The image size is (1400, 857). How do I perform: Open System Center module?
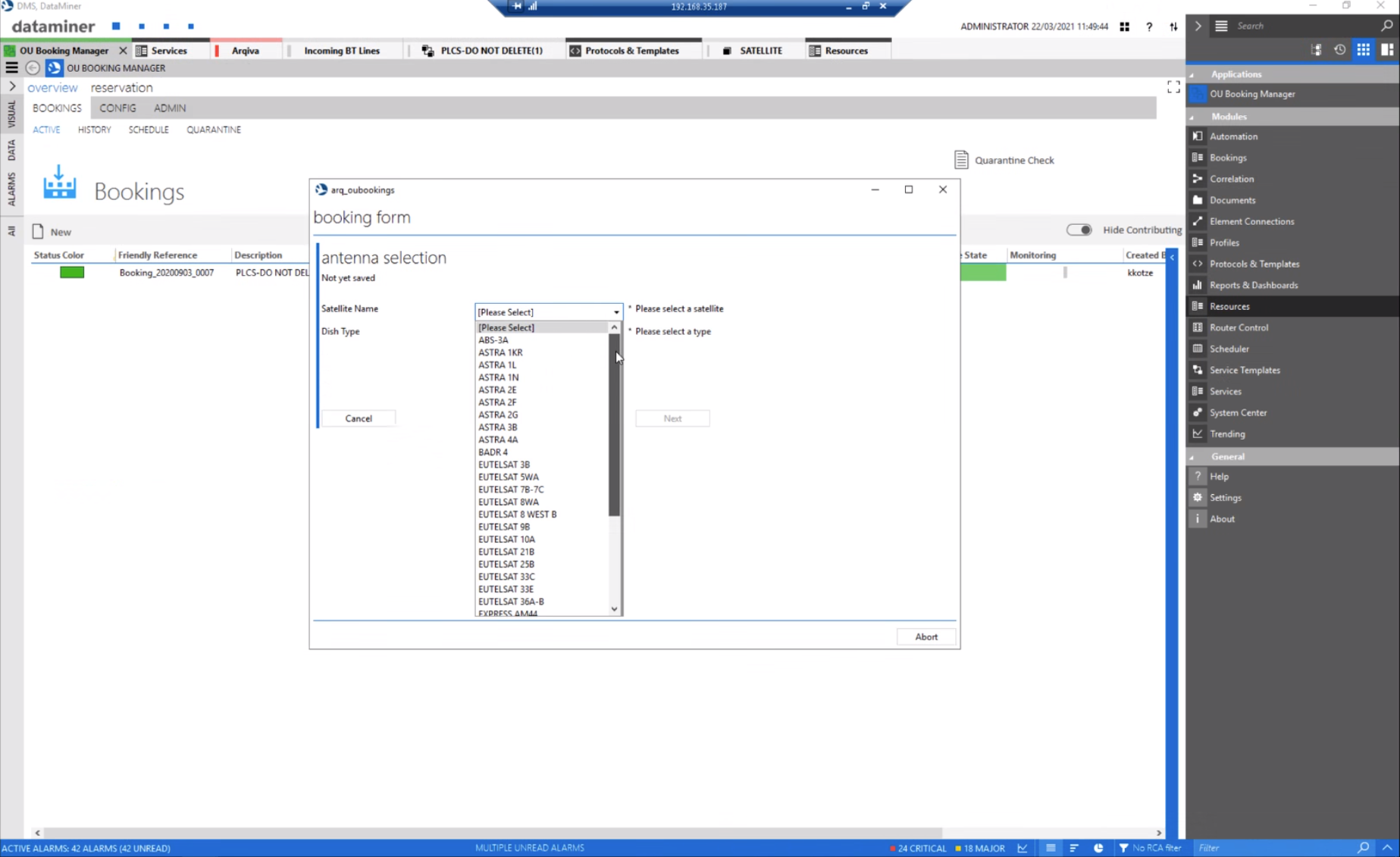[x=1238, y=412]
